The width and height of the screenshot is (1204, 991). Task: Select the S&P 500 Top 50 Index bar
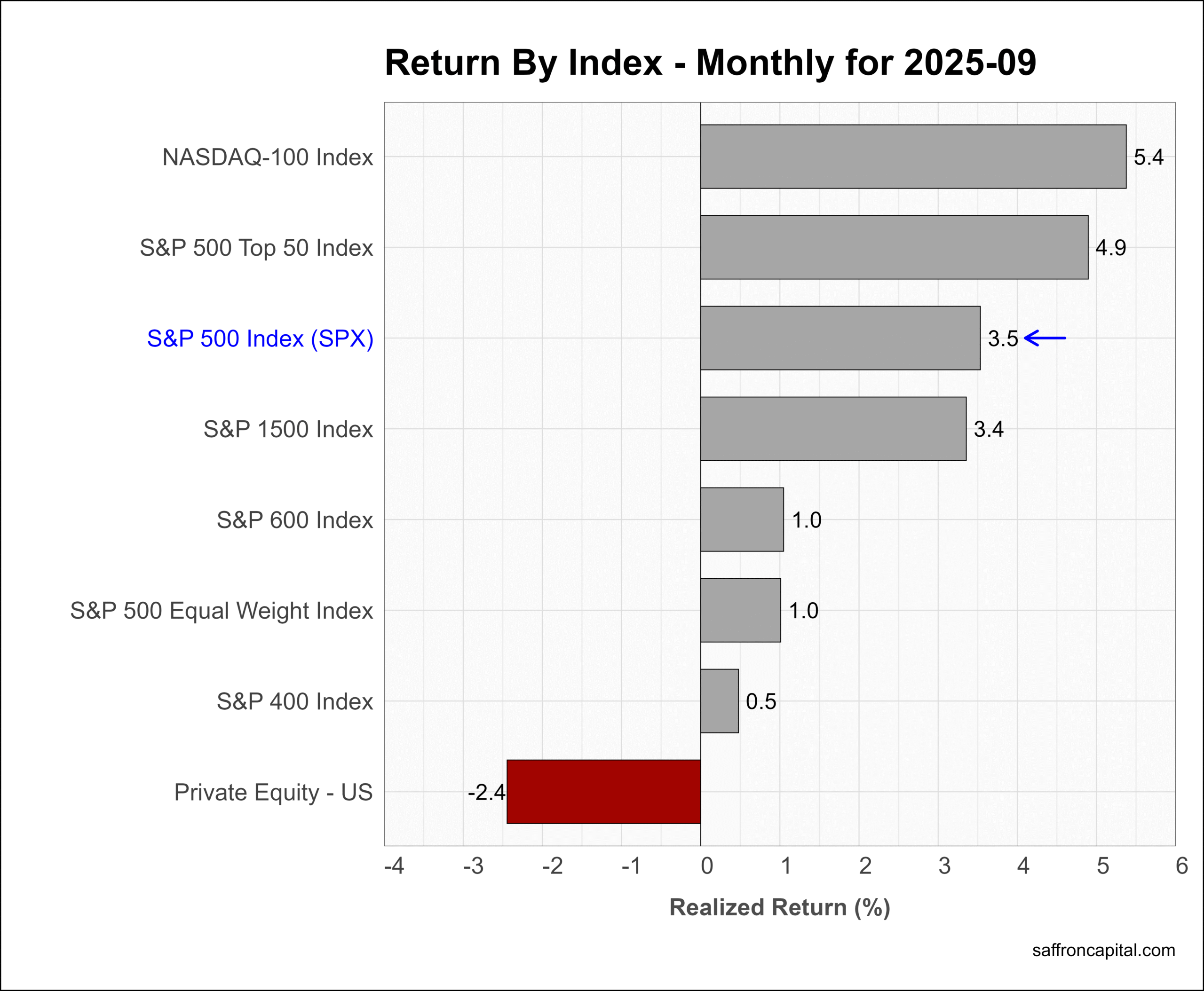[x=894, y=247]
